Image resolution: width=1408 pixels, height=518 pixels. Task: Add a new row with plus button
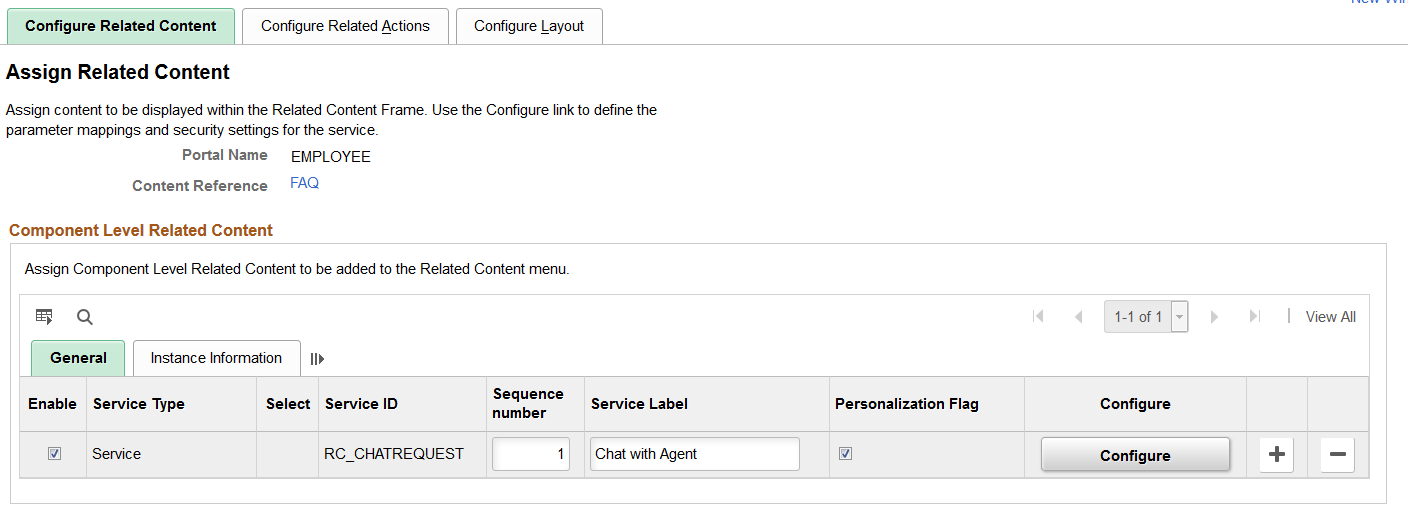pos(1276,454)
